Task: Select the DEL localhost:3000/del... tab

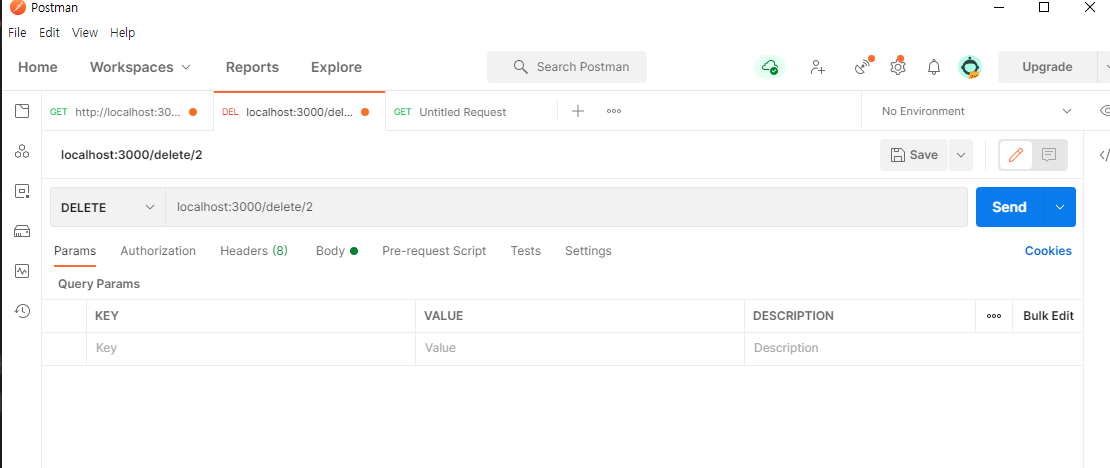Action: [x=299, y=112]
